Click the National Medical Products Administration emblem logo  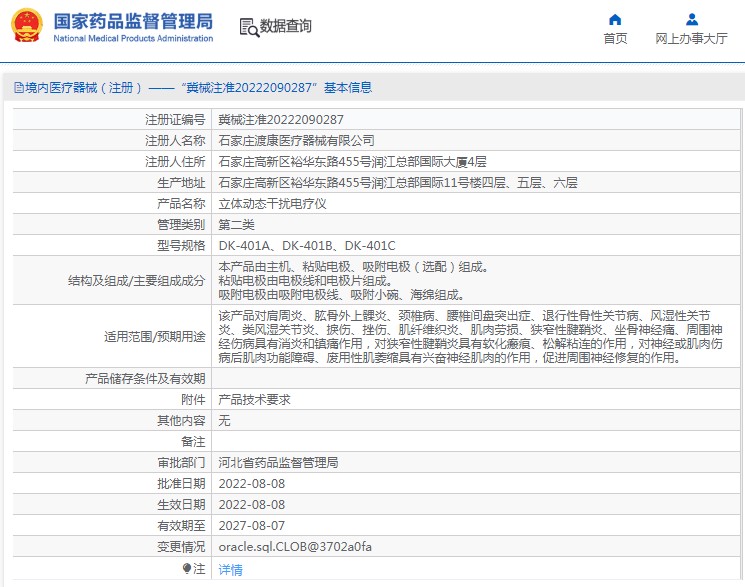[x=27, y=26]
